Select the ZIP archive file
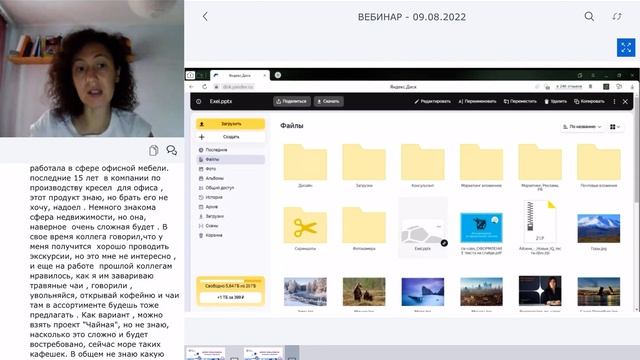The width and height of the screenshot is (640, 360). coord(540,222)
